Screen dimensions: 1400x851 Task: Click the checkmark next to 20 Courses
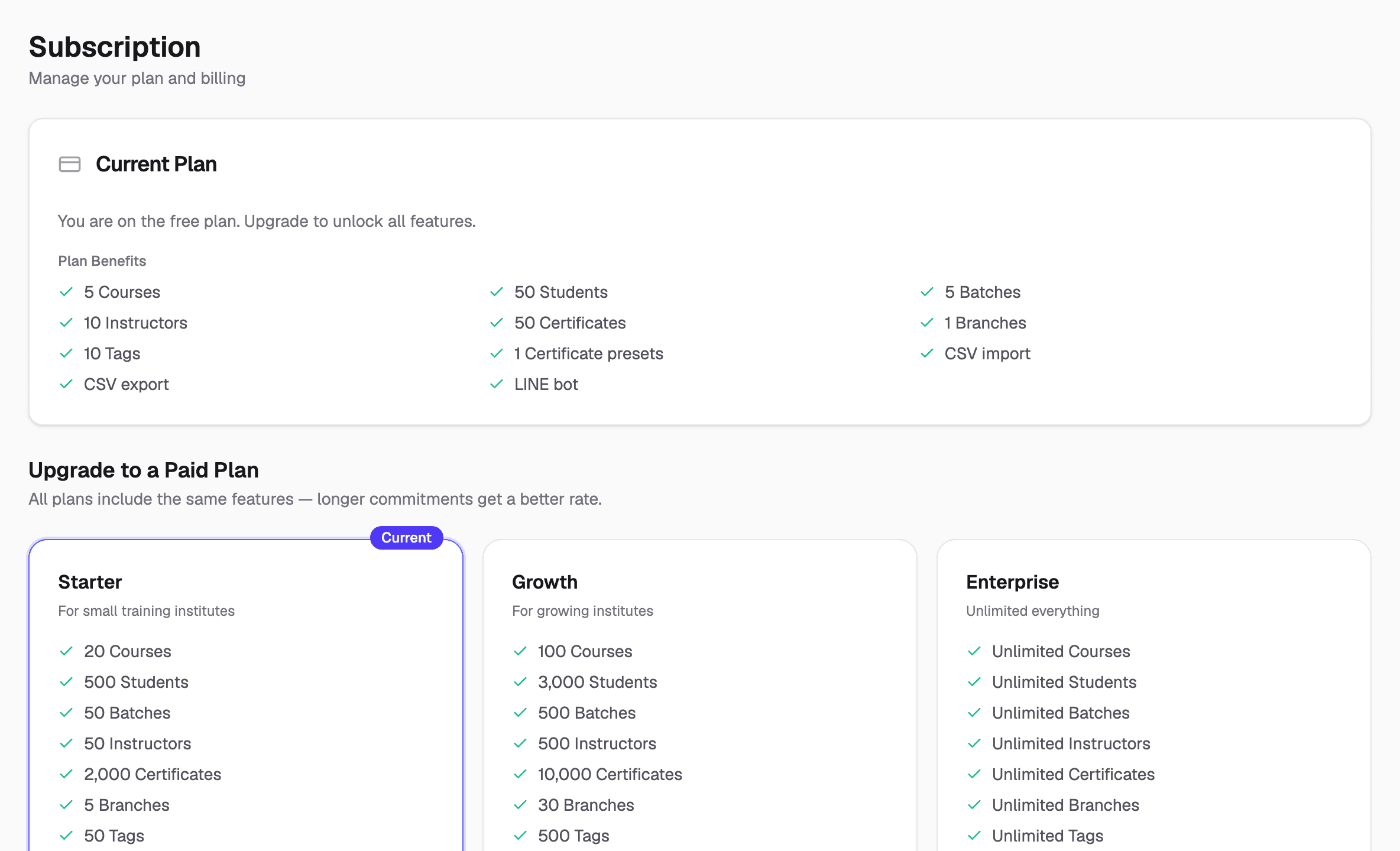[66, 651]
